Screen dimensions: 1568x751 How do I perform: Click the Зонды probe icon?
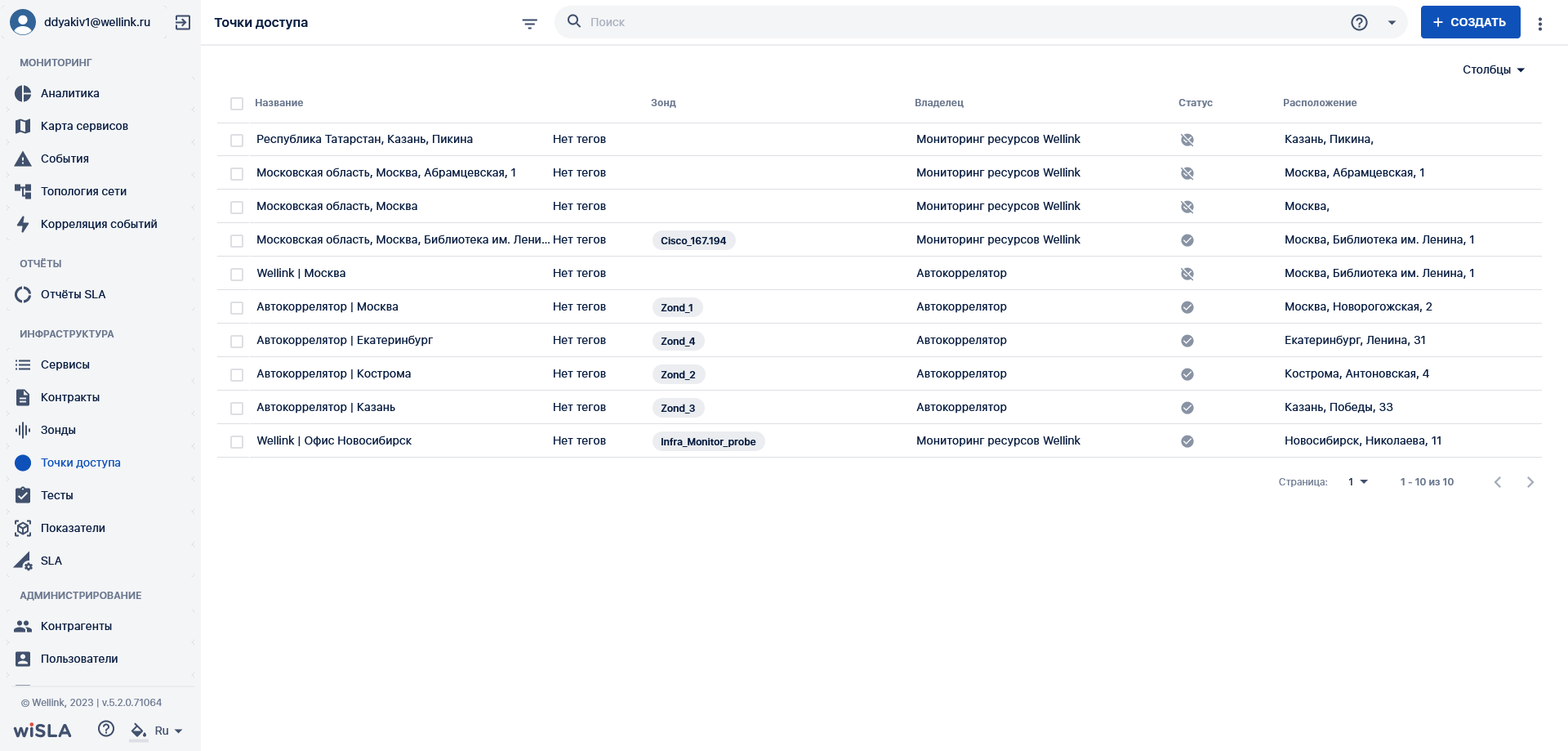[x=23, y=430]
